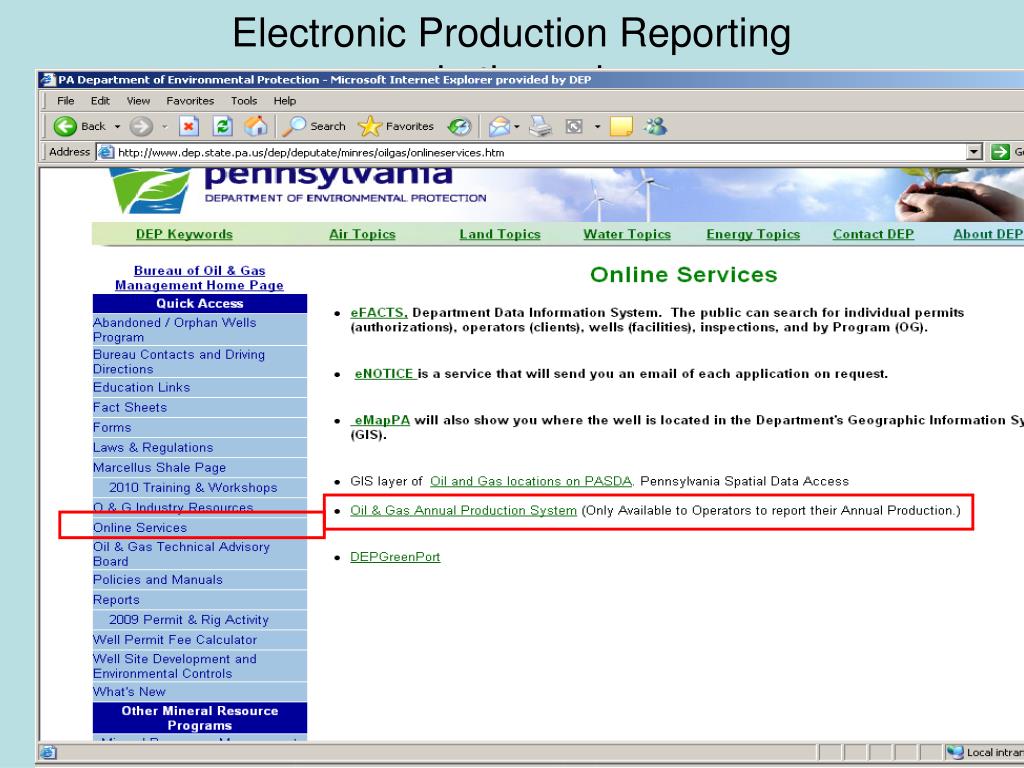Viewport: 1024px width, 768px height.
Task: Click the green Go arrow button
Action: 1000,152
